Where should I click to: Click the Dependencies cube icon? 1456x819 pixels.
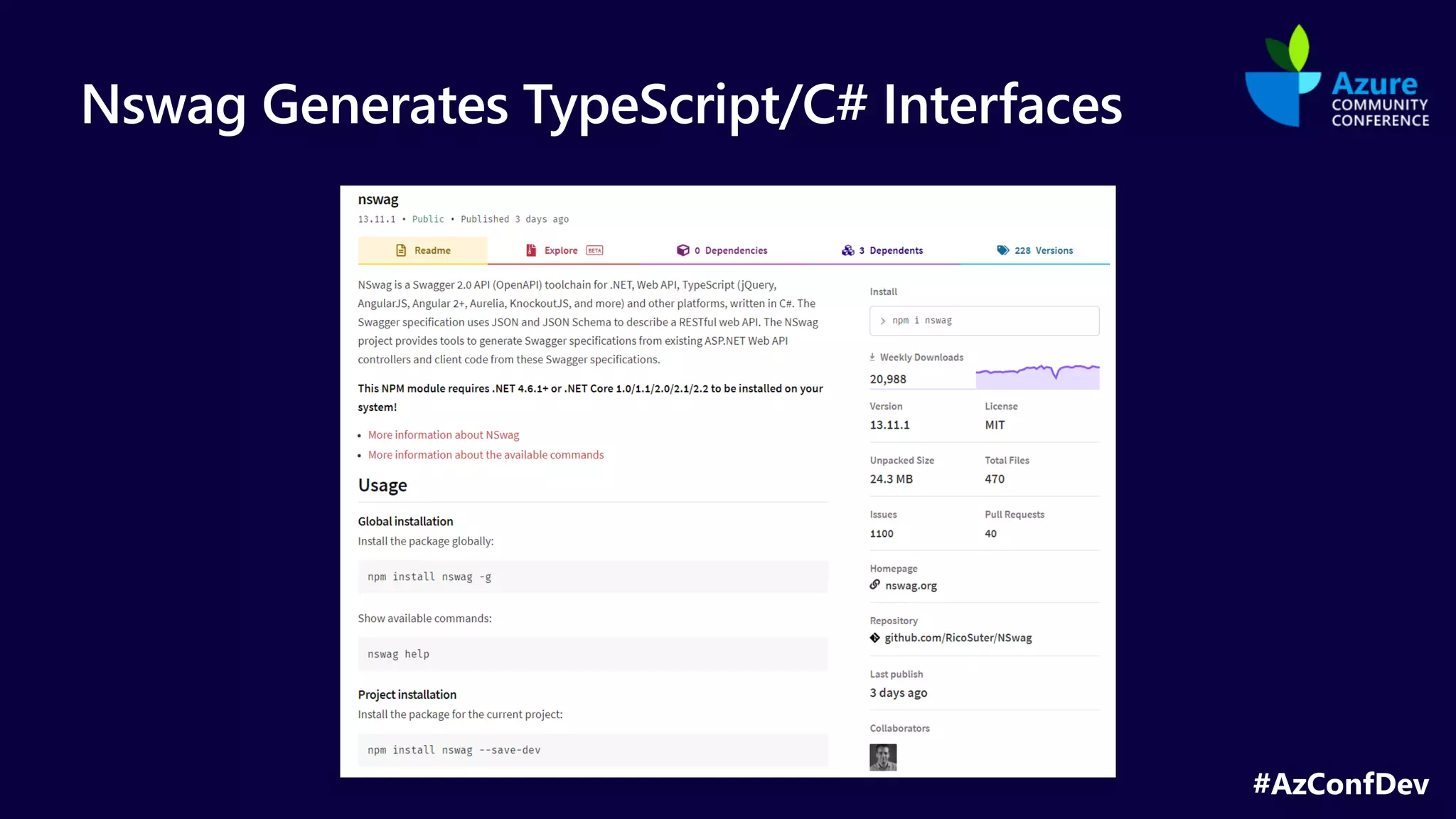tap(683, 250)
